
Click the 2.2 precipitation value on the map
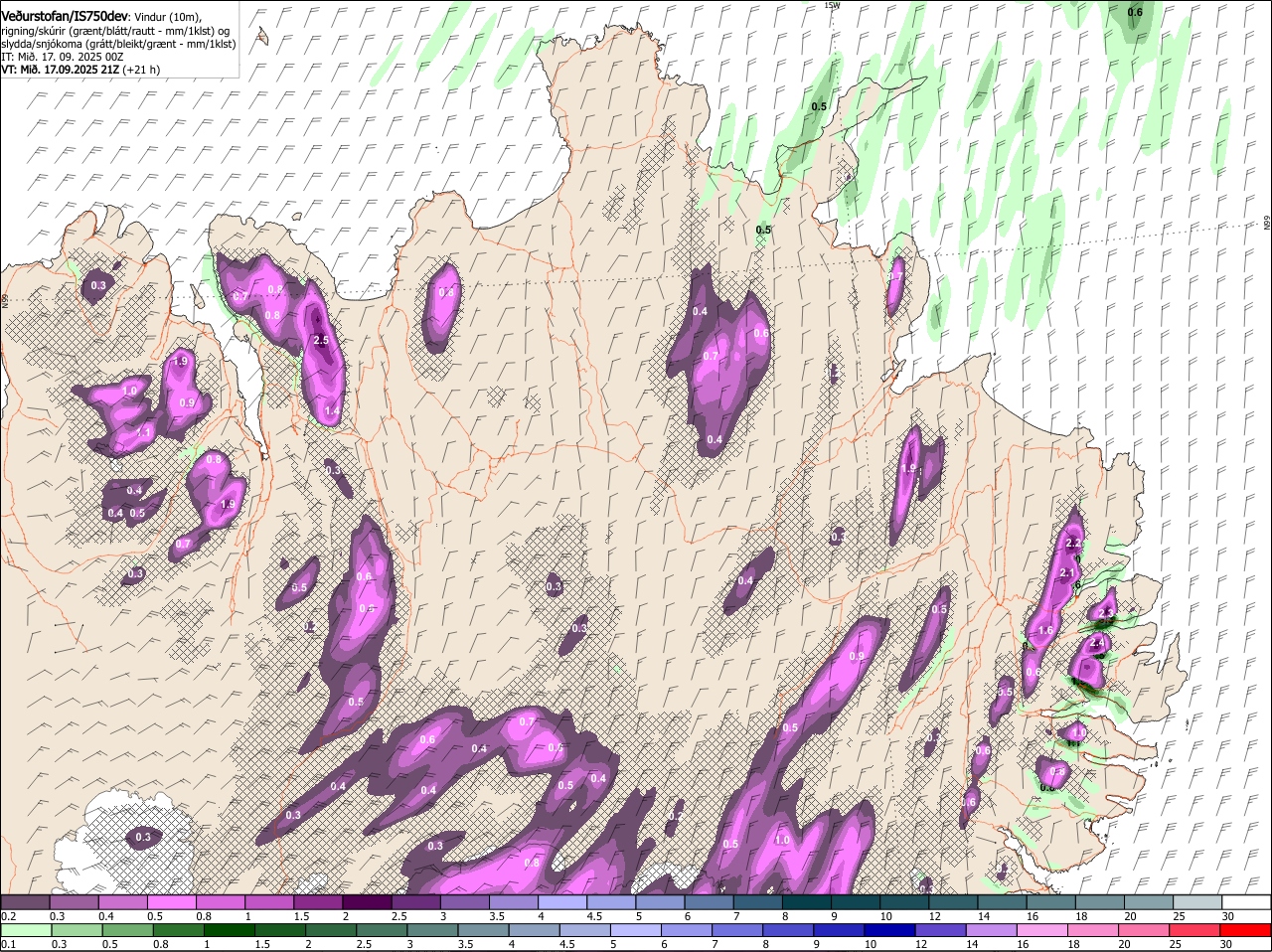1073,544
